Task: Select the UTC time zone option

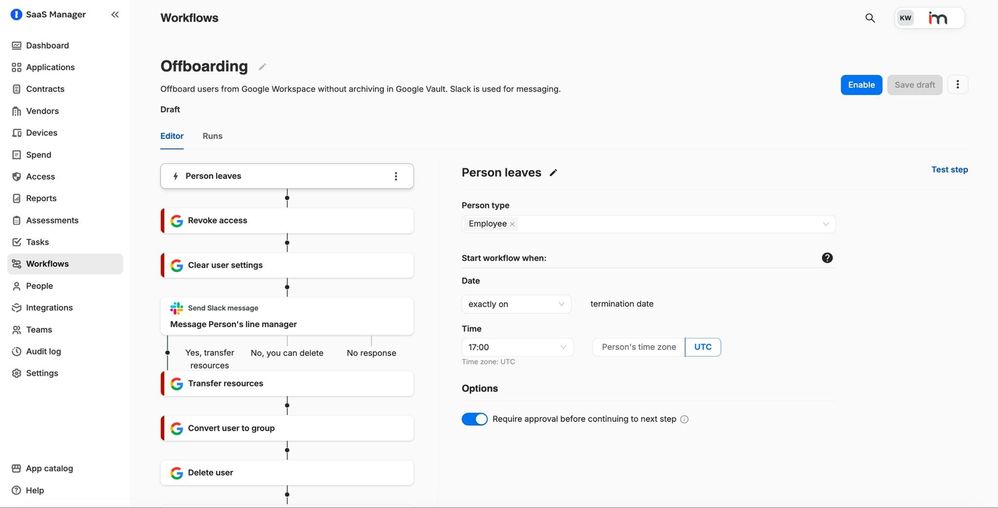Action: (x=703, y=348)
